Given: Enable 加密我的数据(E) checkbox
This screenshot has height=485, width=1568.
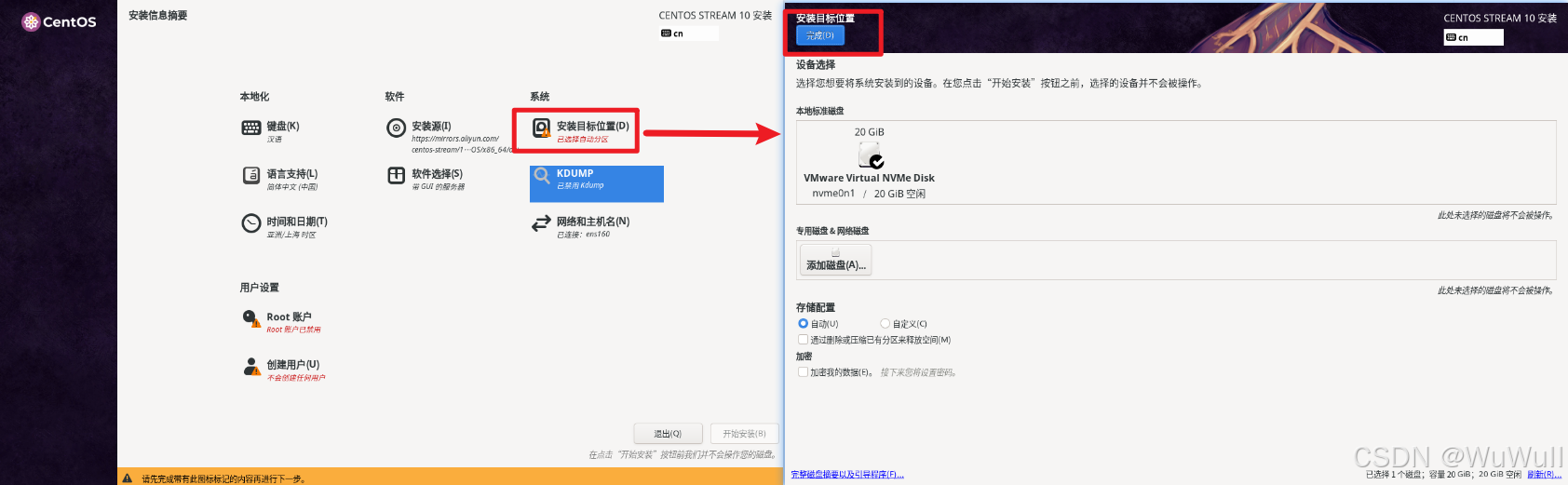Looking at the screenshot, I should coord(803,372).
